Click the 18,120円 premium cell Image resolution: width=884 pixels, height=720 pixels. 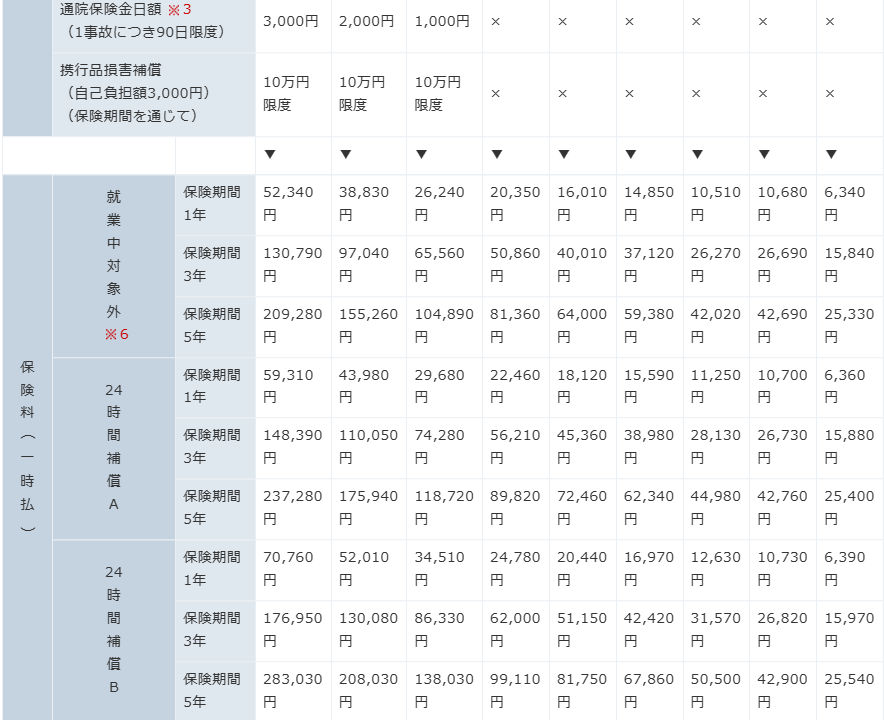coord(583,387)
